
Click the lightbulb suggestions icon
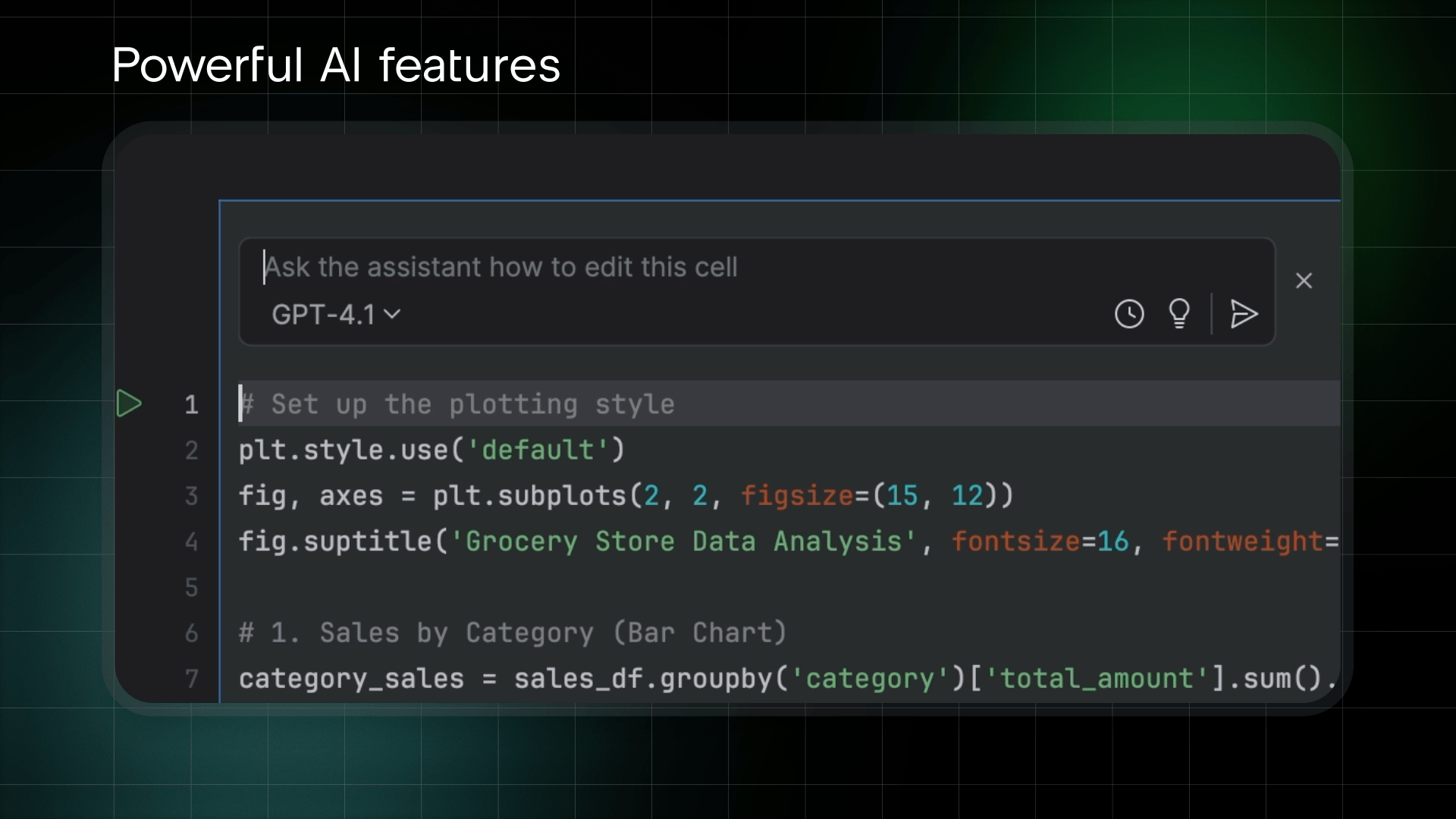pyautogui.click(x=1179, y=314)
